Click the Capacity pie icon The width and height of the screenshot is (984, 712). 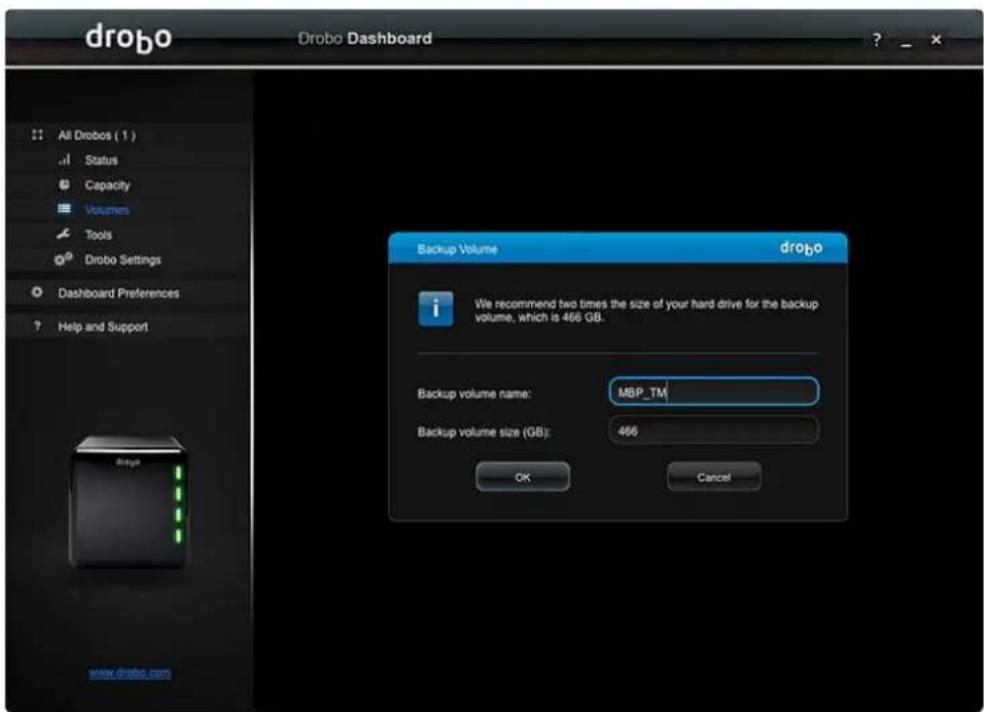[64, 184]
